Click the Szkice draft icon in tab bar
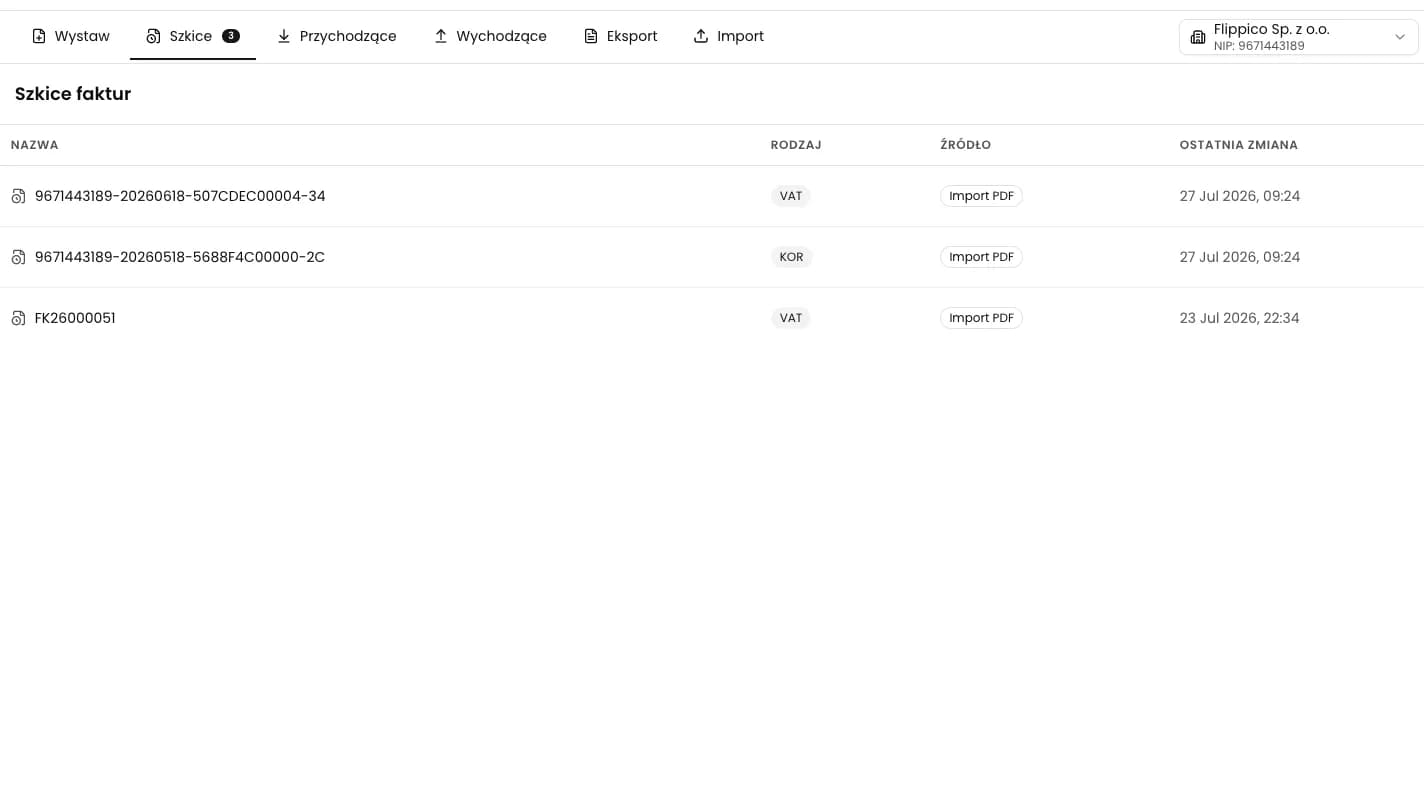Screen dimensions: 1424x806 pos(153,36)
